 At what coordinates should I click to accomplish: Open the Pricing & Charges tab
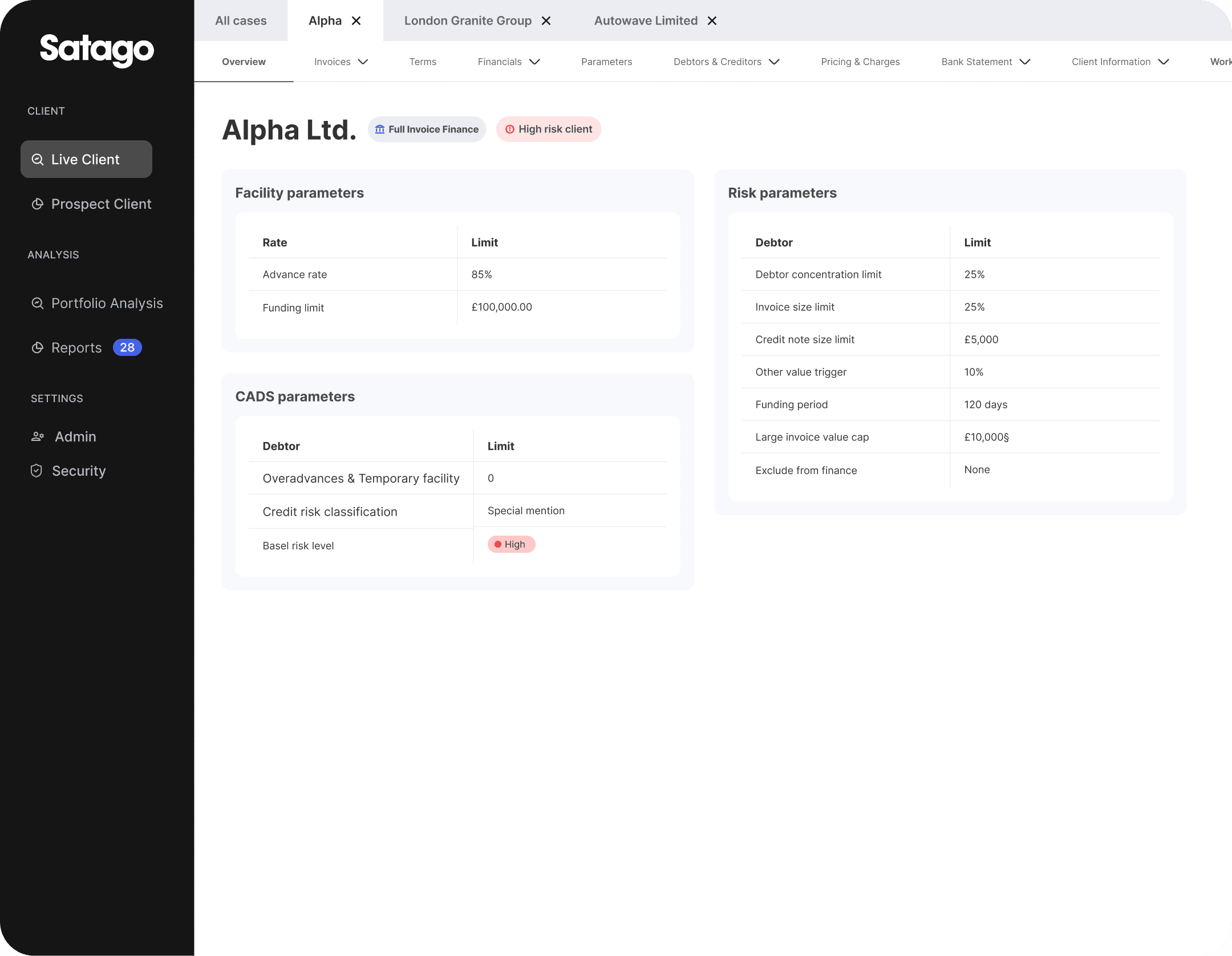(860, 62)
